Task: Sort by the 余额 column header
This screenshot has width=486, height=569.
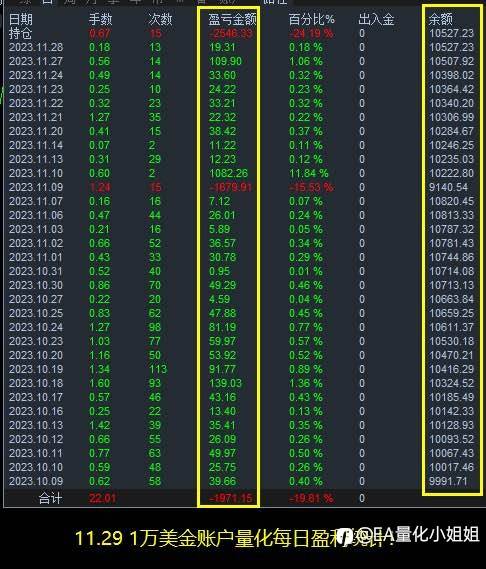Action: click(x=440, y=19)
